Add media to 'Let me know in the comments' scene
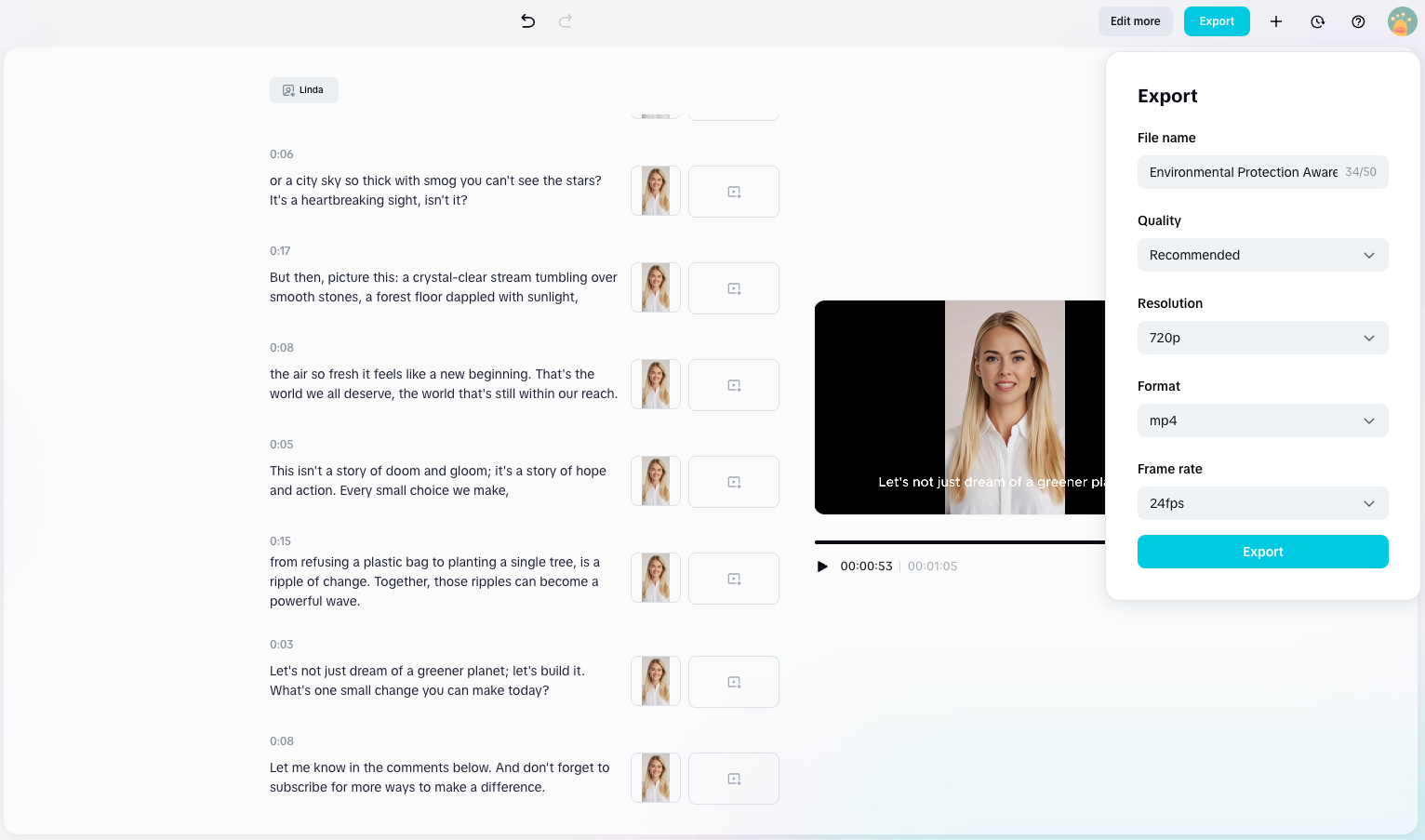This screenshot has height=840, width=1425. tap(734, 779)
